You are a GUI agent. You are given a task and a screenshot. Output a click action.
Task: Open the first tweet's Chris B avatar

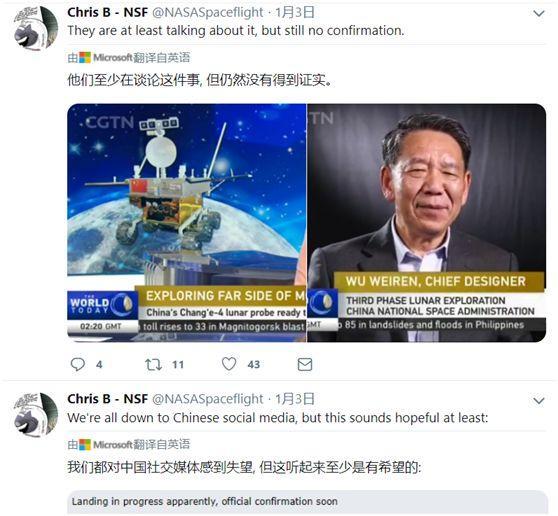pos(36,28)
